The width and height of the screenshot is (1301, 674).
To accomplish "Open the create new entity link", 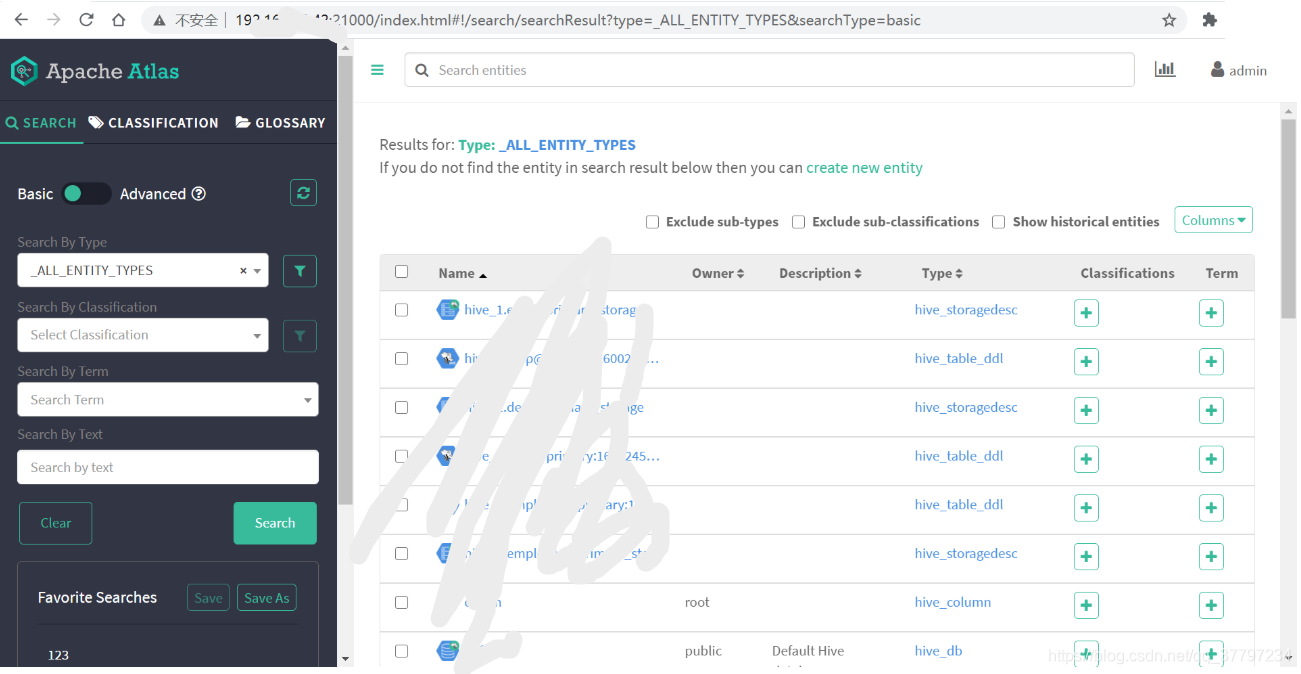I will click(864, 168).
